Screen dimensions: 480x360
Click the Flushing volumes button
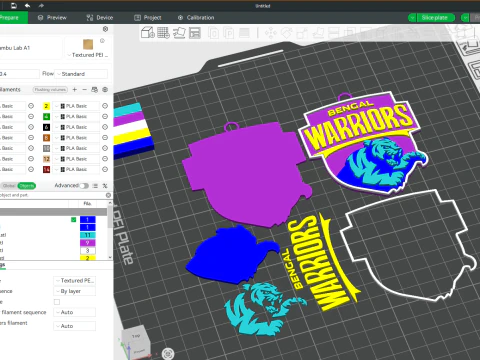(x=50, y=90)
